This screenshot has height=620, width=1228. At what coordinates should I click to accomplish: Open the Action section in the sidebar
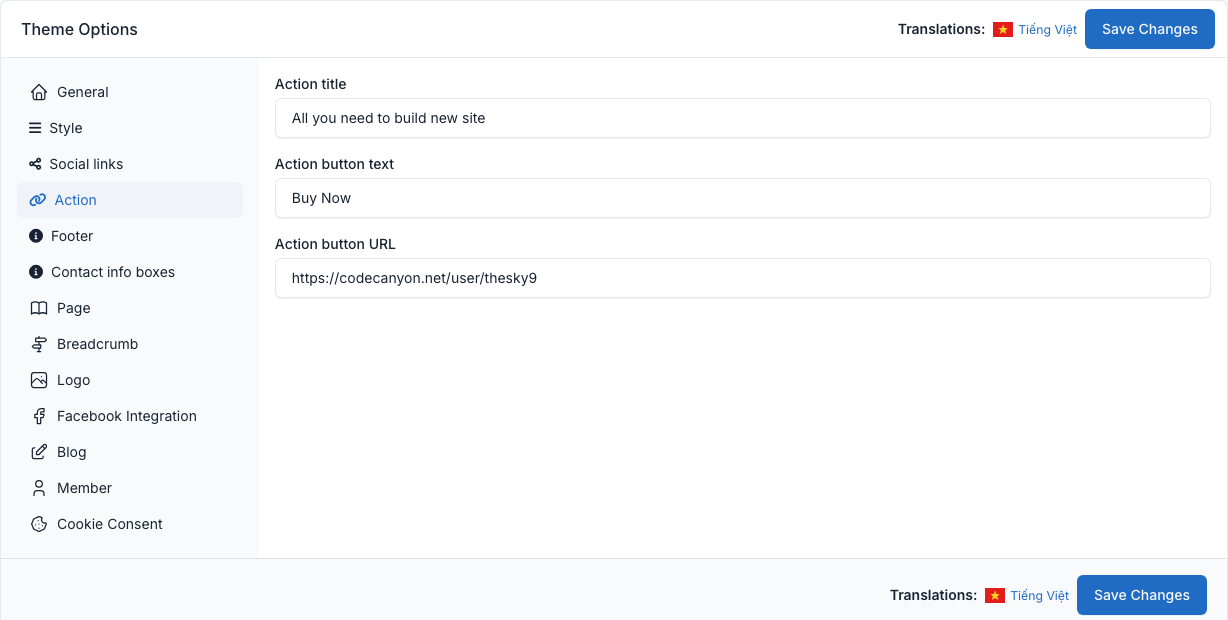[x=130, y=200]
